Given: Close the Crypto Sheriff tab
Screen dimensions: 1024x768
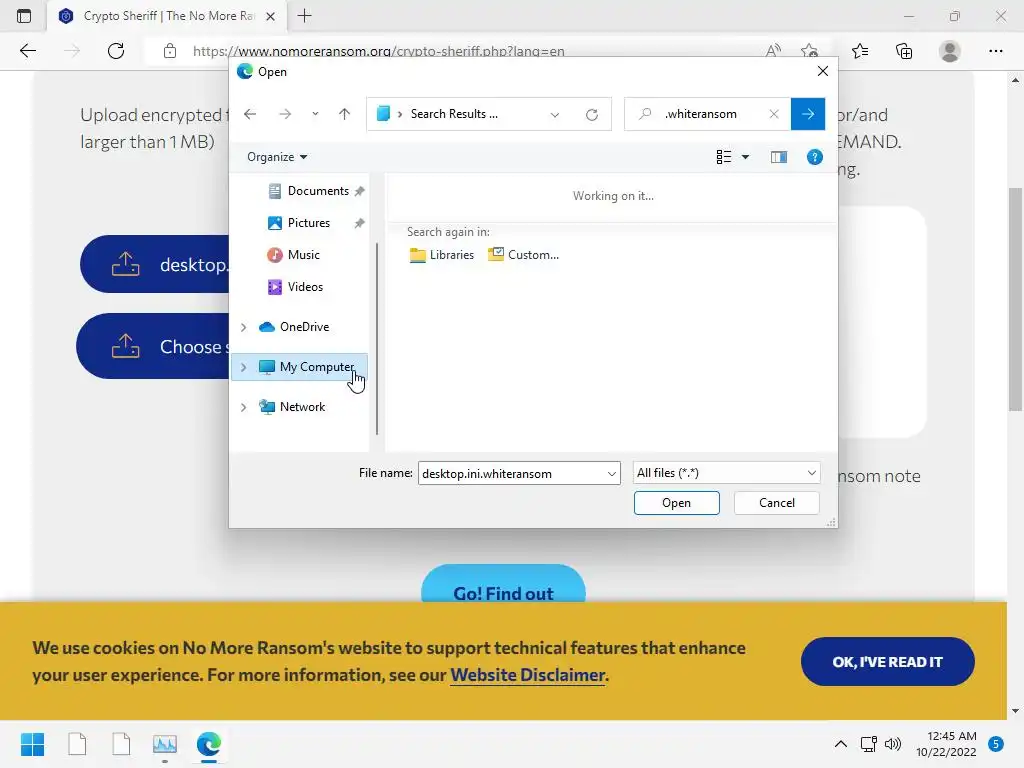Looking at the screenshot, I should (270, 16).
